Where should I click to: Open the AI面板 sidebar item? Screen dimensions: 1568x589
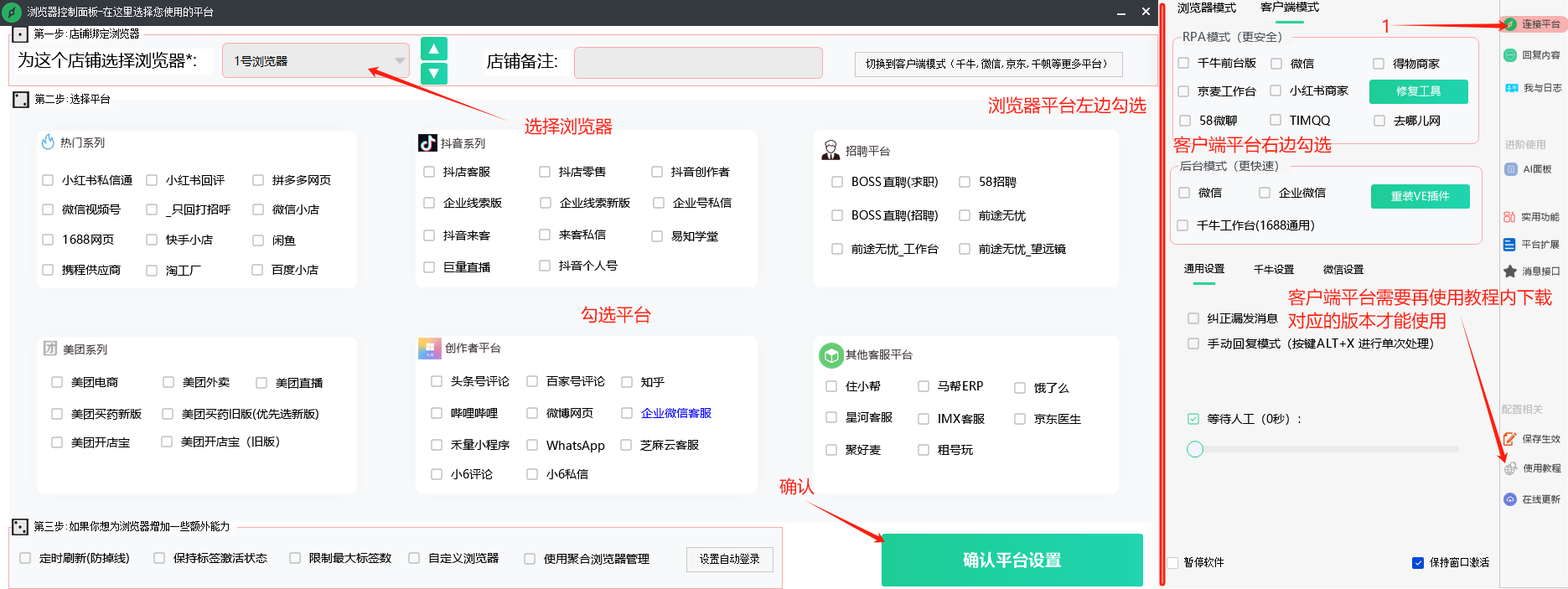[x=1529, y=169]
